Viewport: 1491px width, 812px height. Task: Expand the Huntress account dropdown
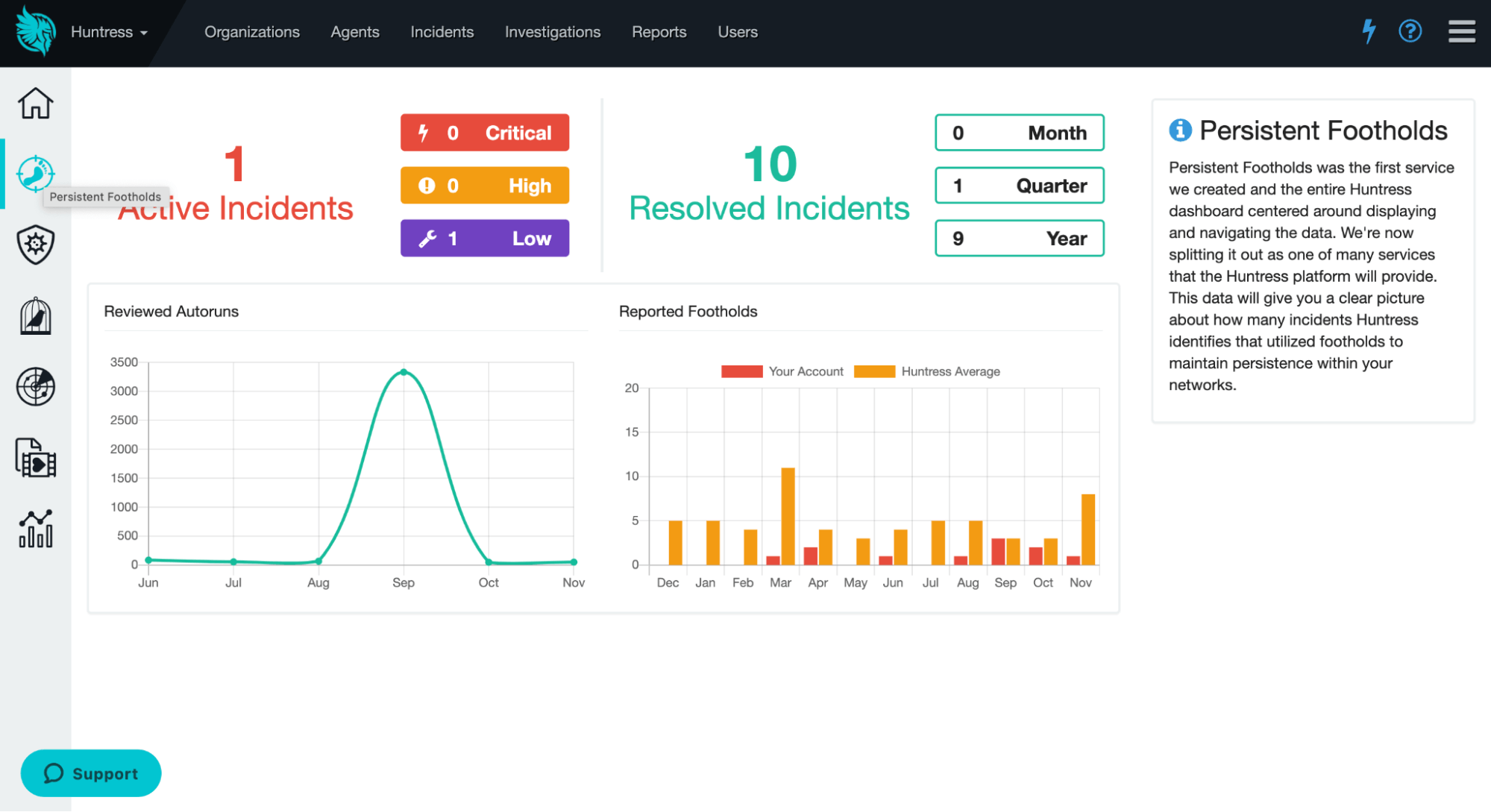click(109, 32)
